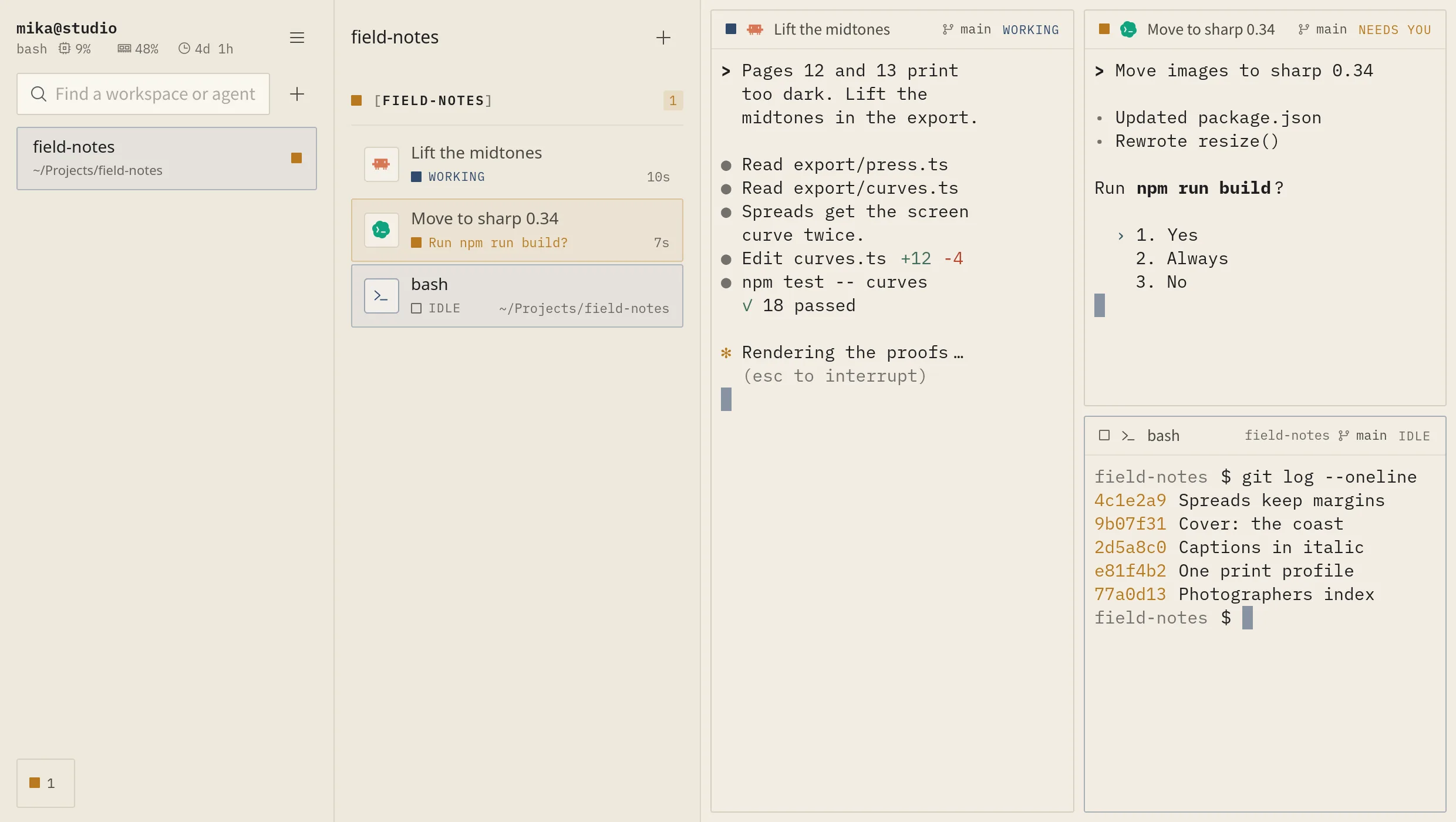Click the IDLE status square on the bash card
1456x822 pixels.
click(x=416, y=308)
